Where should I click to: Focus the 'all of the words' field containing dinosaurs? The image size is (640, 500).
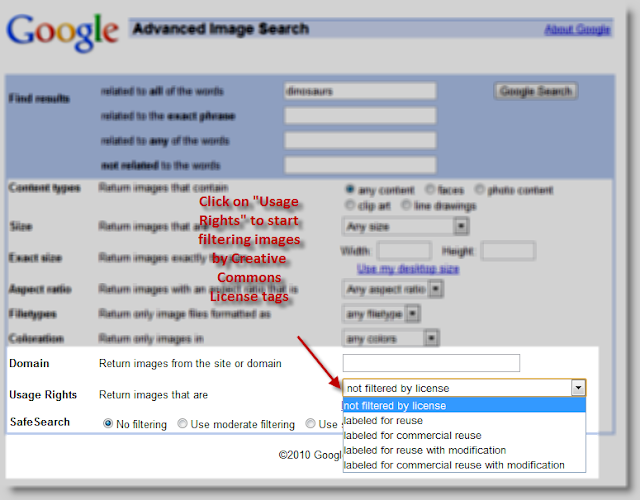[360, 91]
